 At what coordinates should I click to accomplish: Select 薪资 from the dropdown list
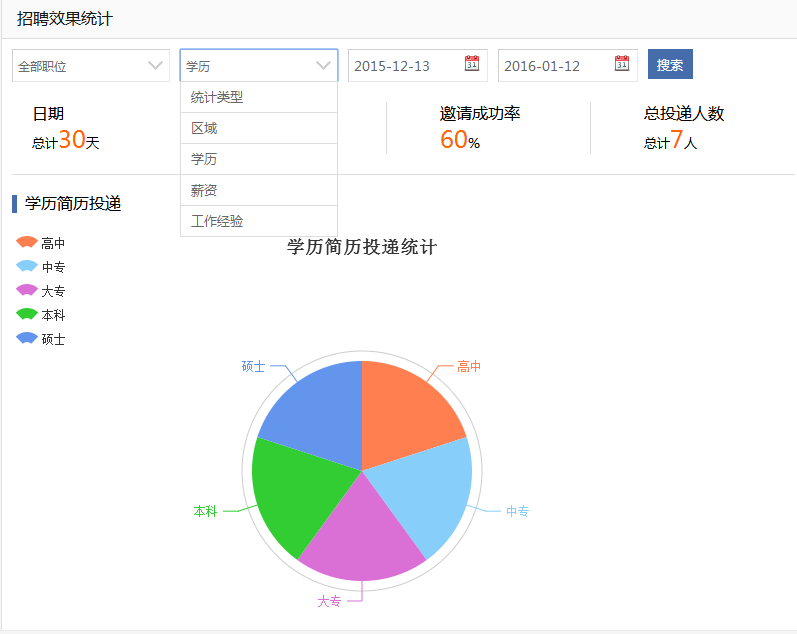259,190
